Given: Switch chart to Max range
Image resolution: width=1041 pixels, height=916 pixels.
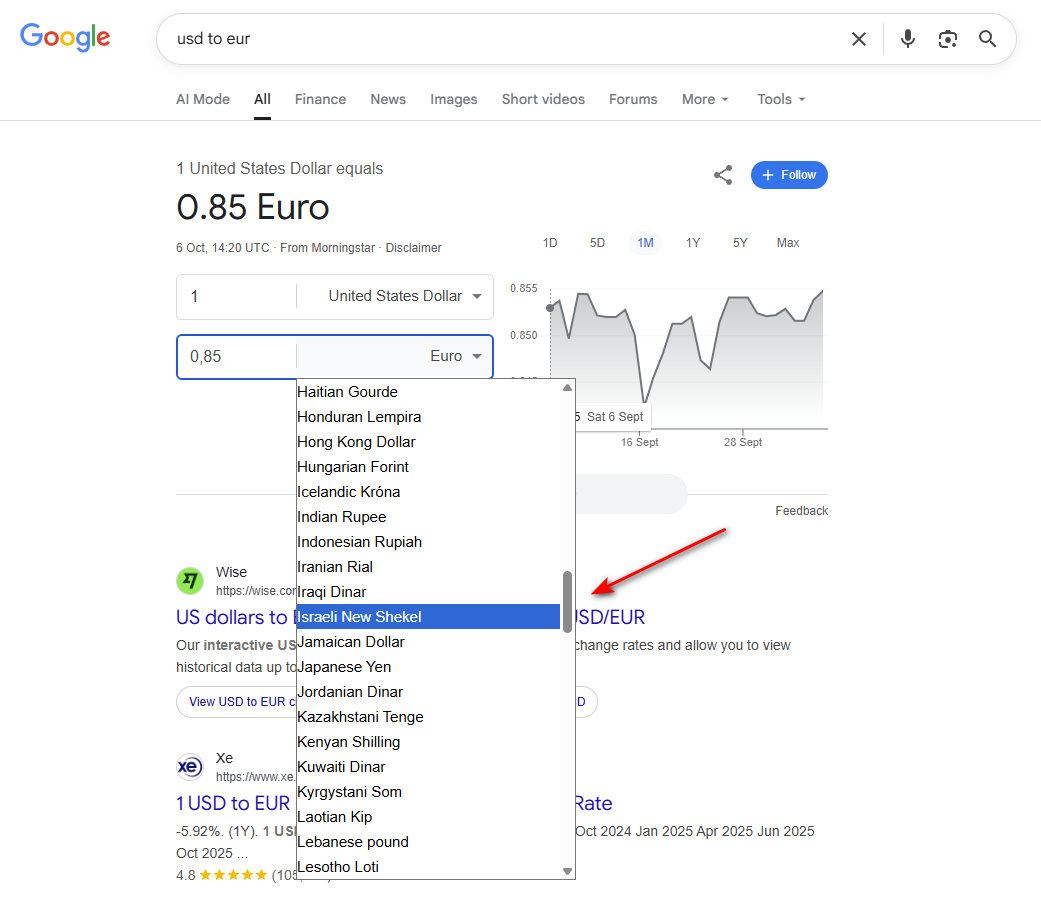Looking at the screenshot, I should click(x=788, y=242).
